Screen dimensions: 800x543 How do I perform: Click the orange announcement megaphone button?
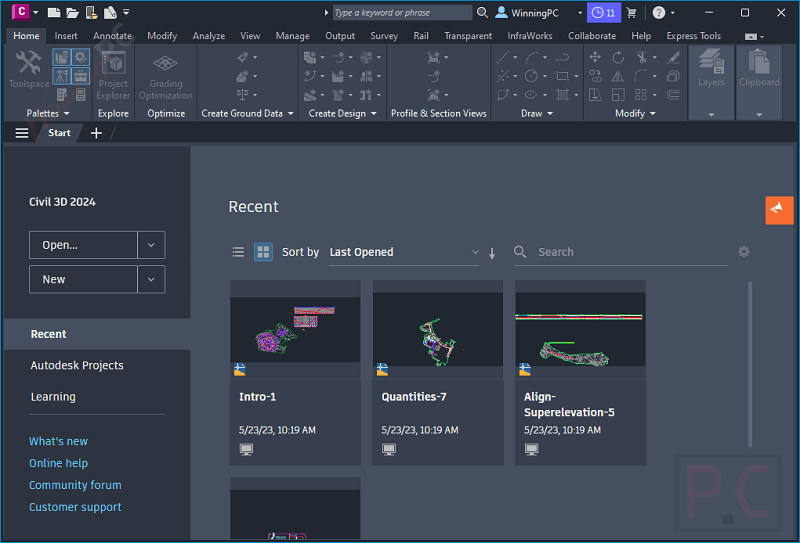[x=779, y=210]
